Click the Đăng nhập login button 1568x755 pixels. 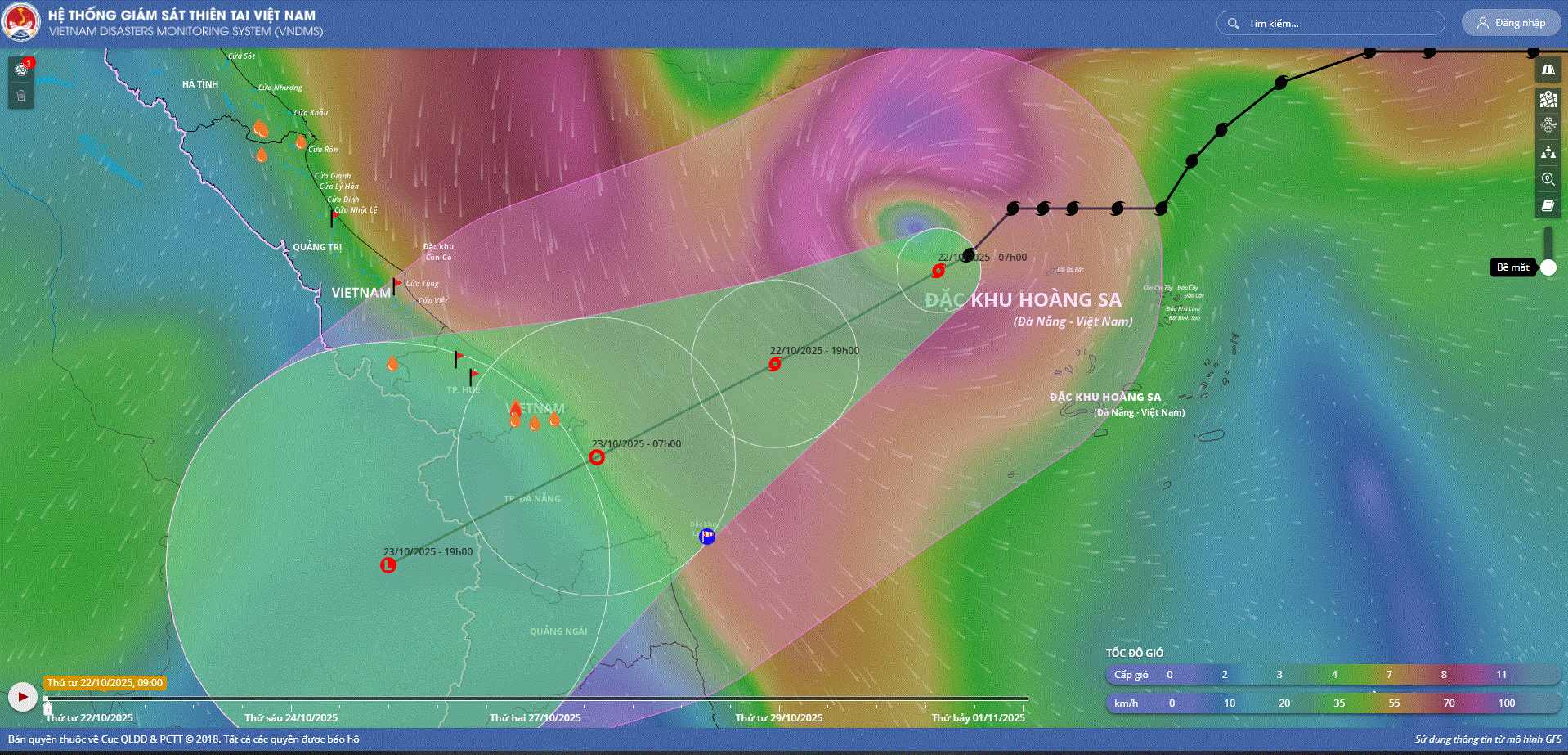1511,23
